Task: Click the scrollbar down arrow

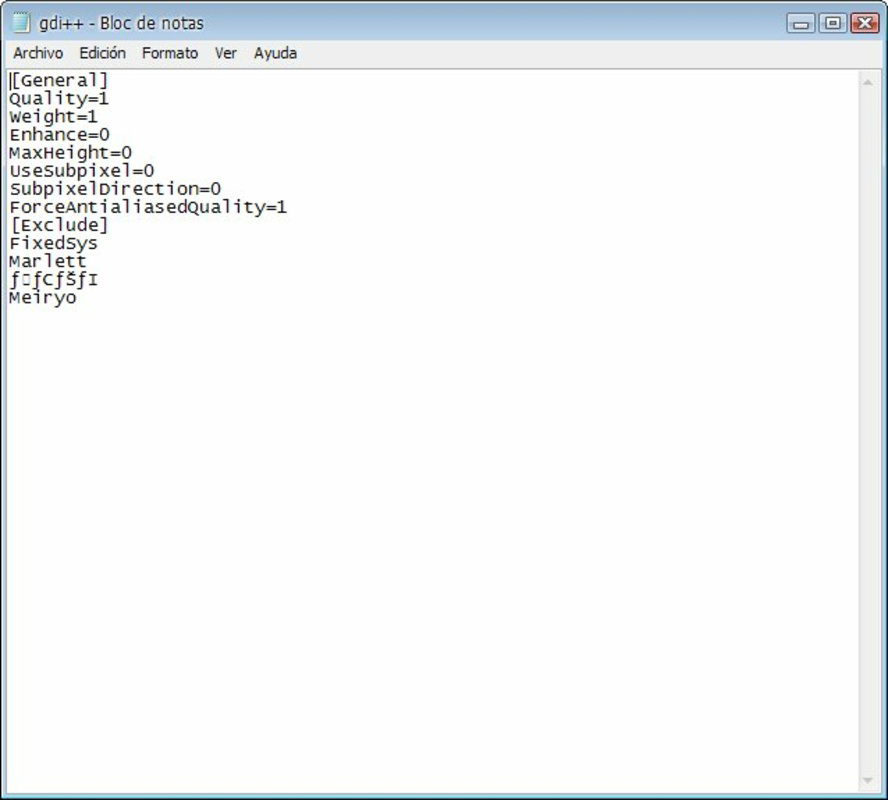Action: [x=867, y=781]
